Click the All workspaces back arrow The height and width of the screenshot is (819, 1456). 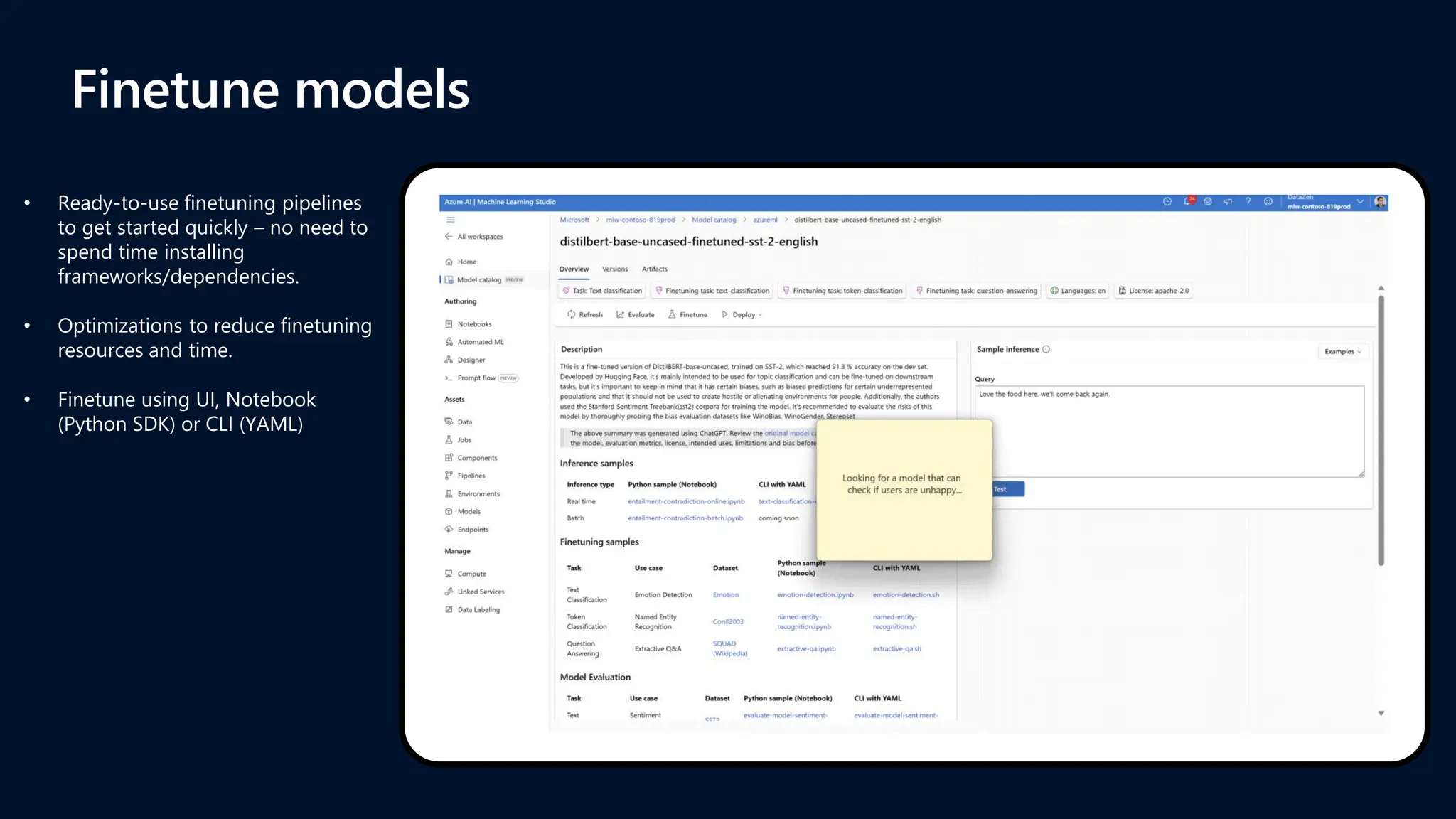[x=449, y=237]
